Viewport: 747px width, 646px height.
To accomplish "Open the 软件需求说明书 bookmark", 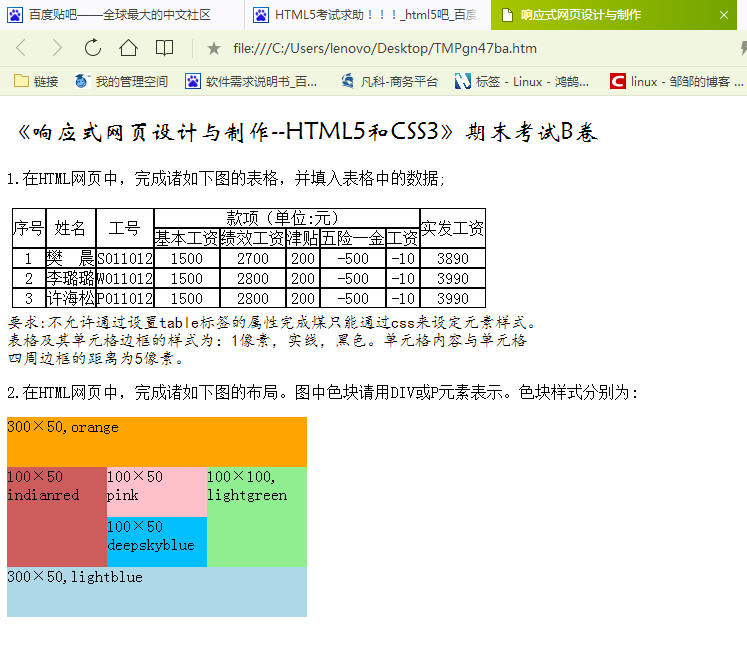I will (251, 81).
